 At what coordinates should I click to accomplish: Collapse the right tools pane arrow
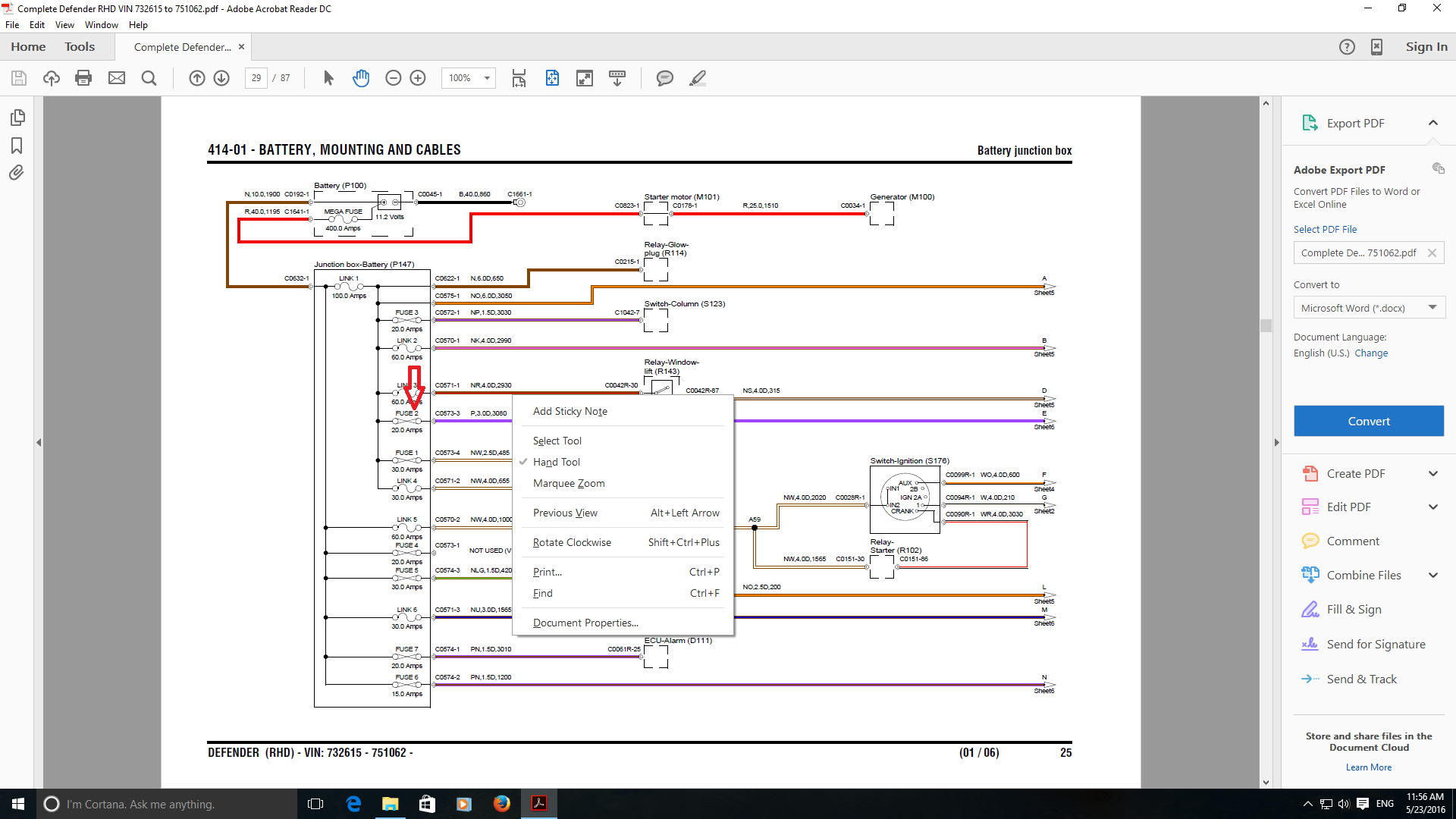(1276, 442)
